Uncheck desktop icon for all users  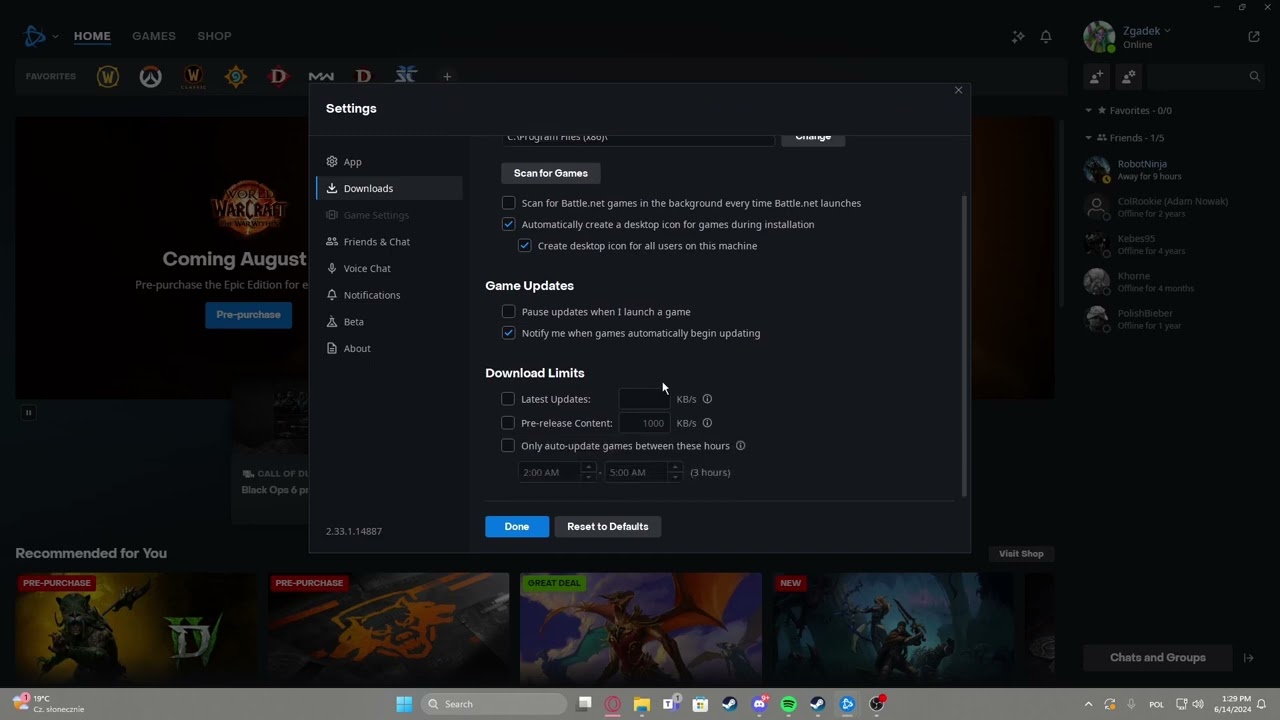pos(525,245)
